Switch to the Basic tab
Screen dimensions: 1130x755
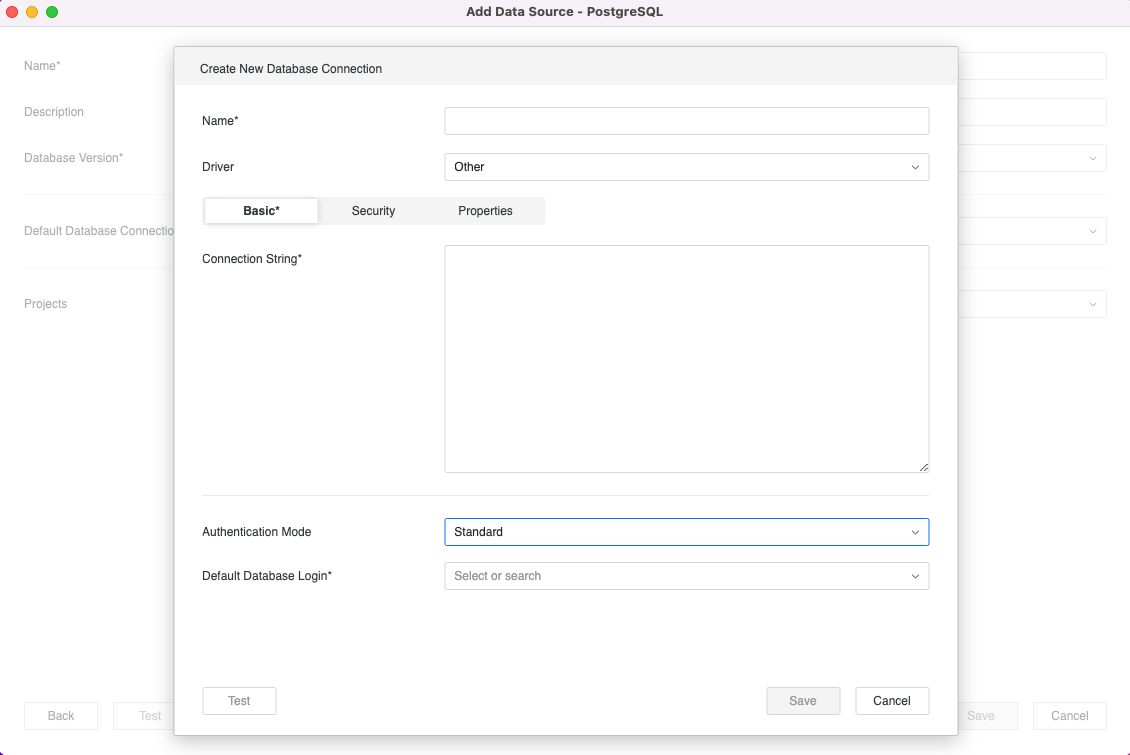[261, 211]
